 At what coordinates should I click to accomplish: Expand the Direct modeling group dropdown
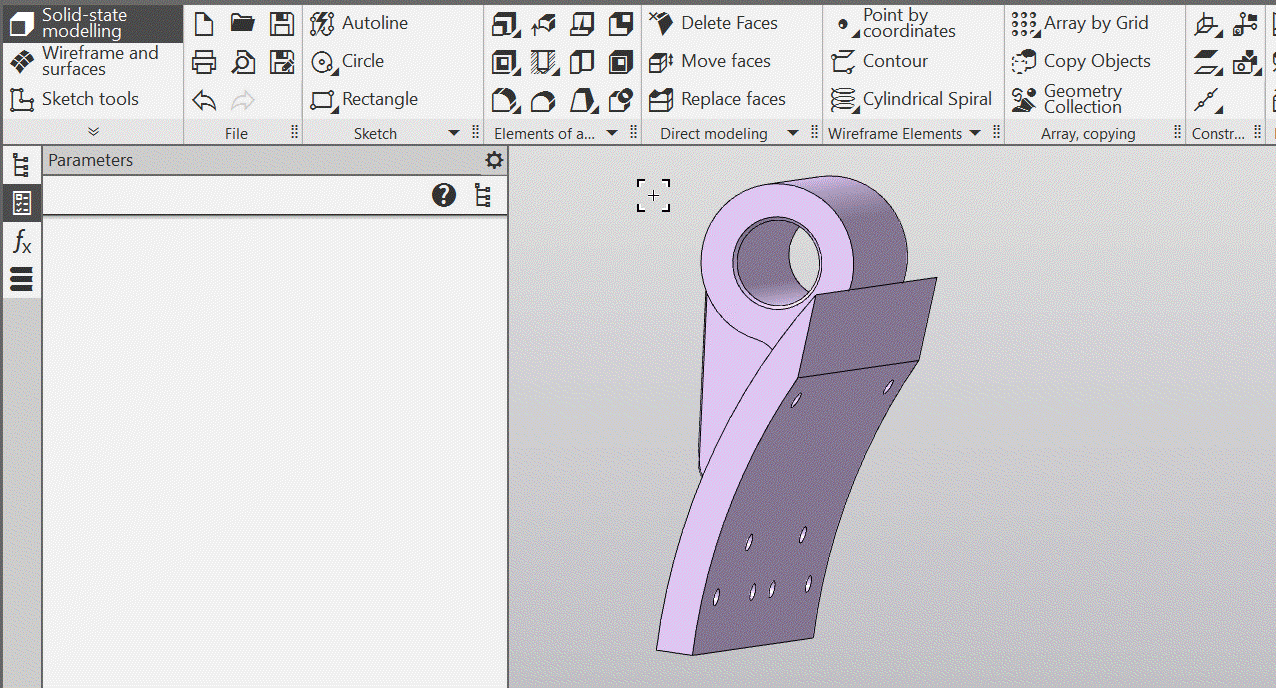pos(793,133)
